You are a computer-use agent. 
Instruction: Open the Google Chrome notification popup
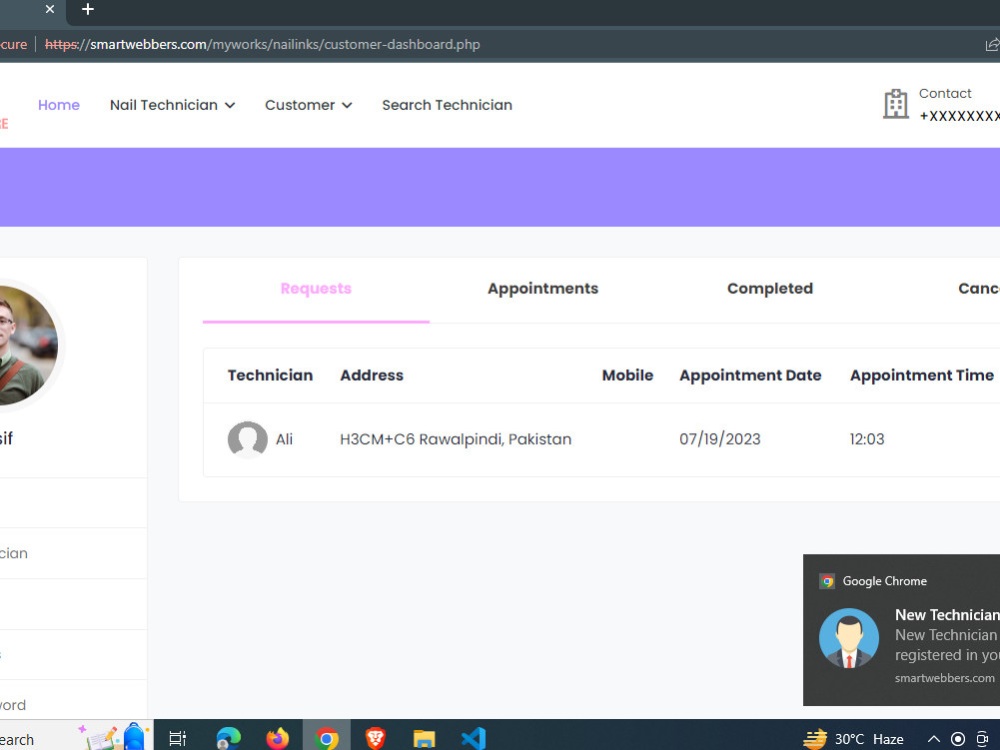pyautogui.click(x=901, y=630)
